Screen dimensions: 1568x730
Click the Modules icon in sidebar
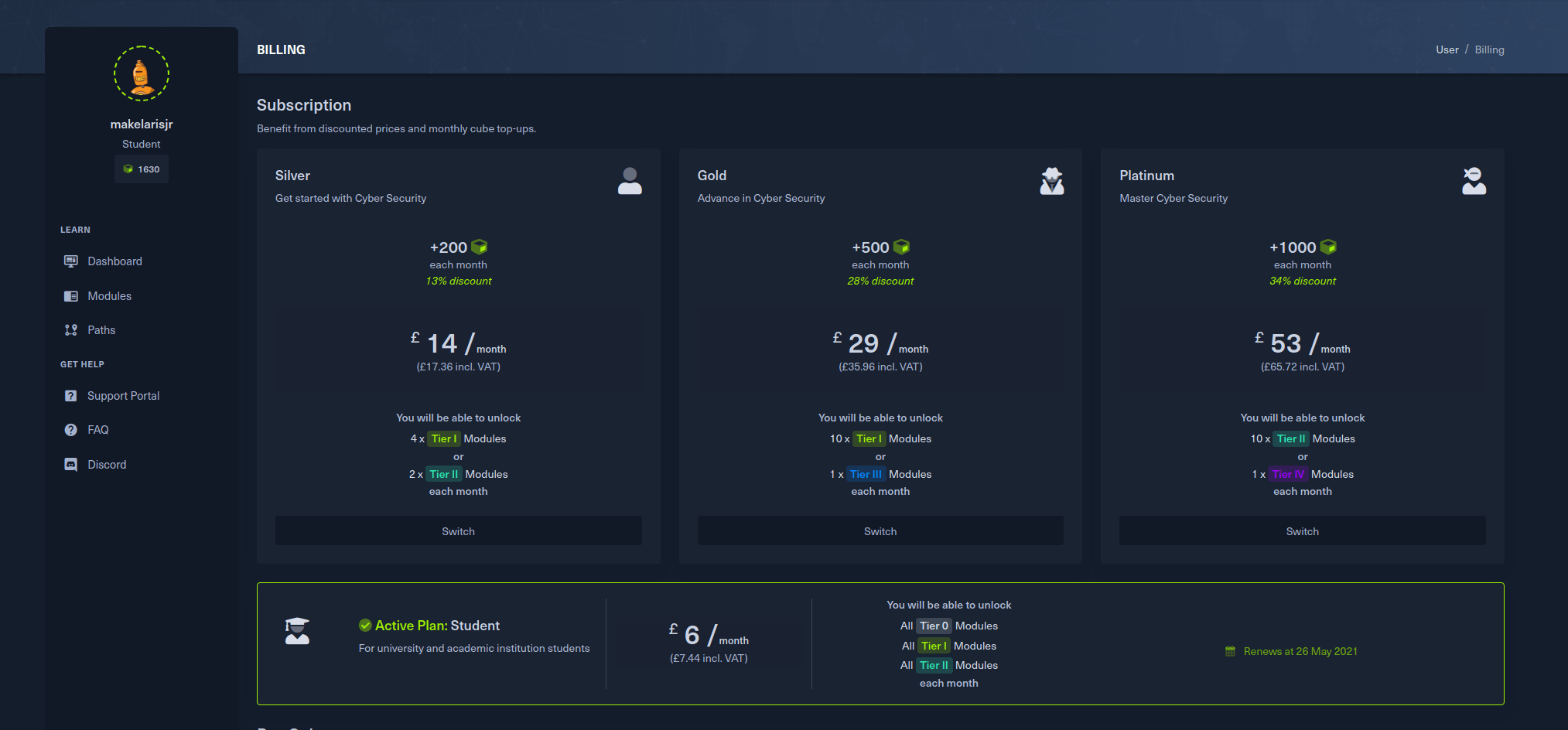point(71,296)
